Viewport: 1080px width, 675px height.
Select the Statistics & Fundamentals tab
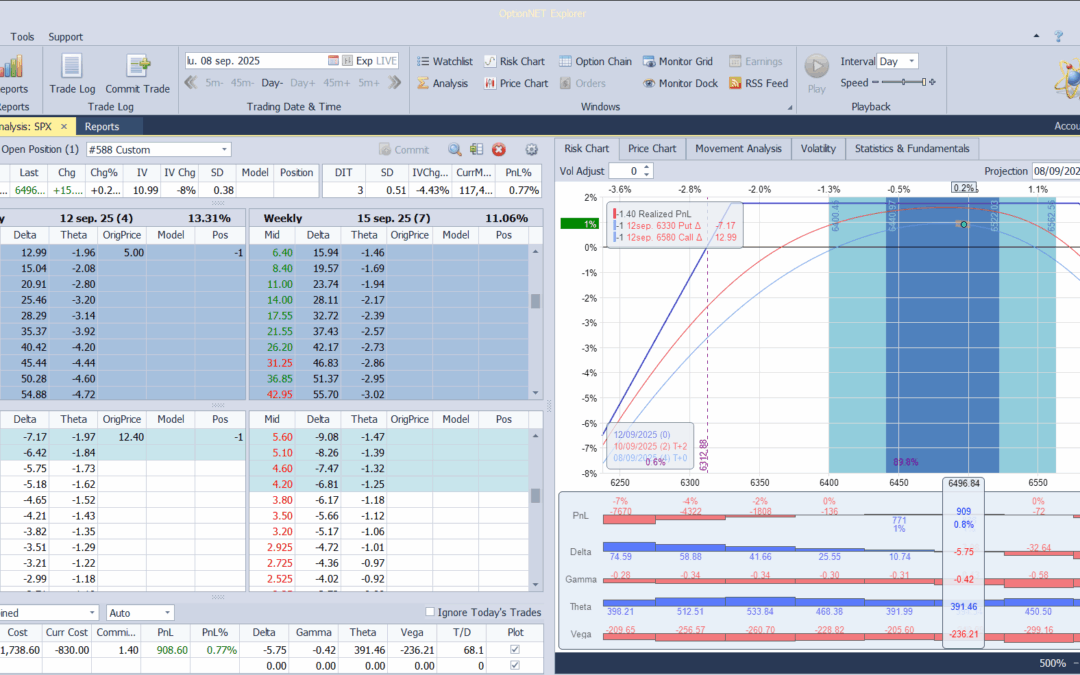coord(912,149)
